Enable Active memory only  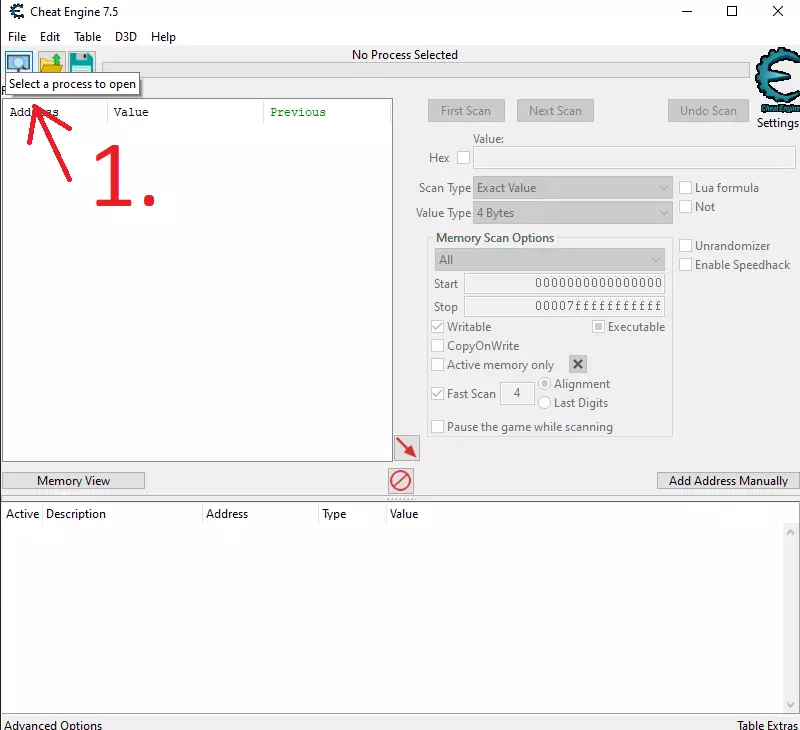click(x=437, y=365)
